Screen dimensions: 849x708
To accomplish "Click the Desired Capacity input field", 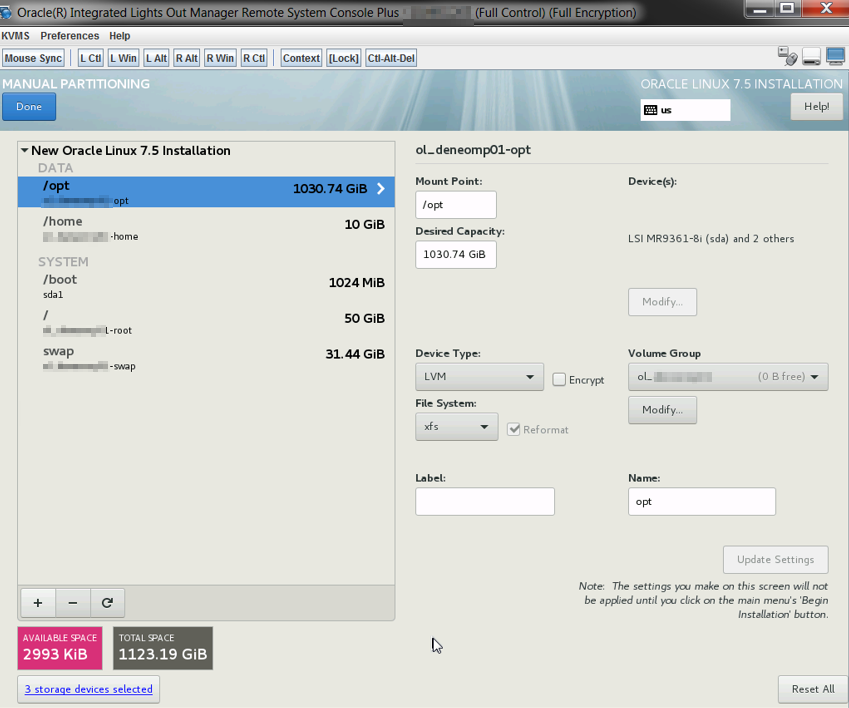I will click(456, 254).
